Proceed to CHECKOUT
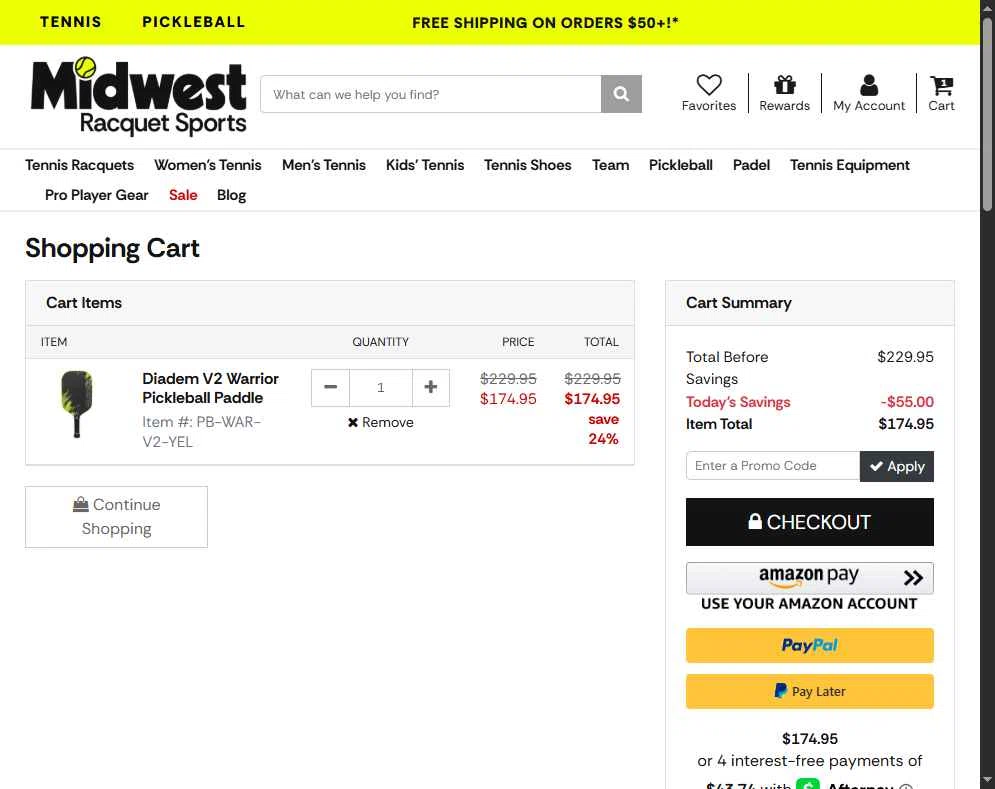The image size is (995, 789). (x=810, y=522)
